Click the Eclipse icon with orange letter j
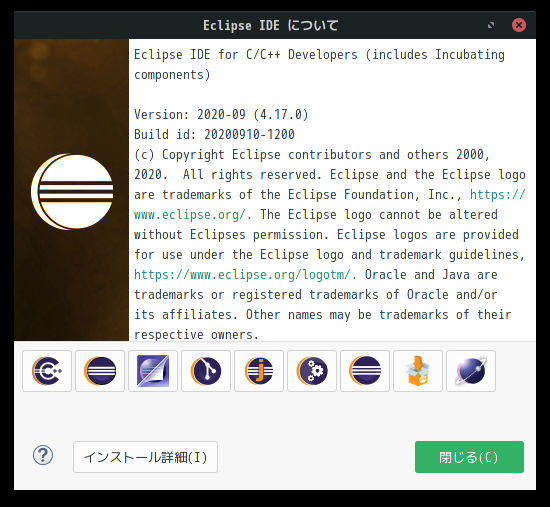 click(259, 371)
